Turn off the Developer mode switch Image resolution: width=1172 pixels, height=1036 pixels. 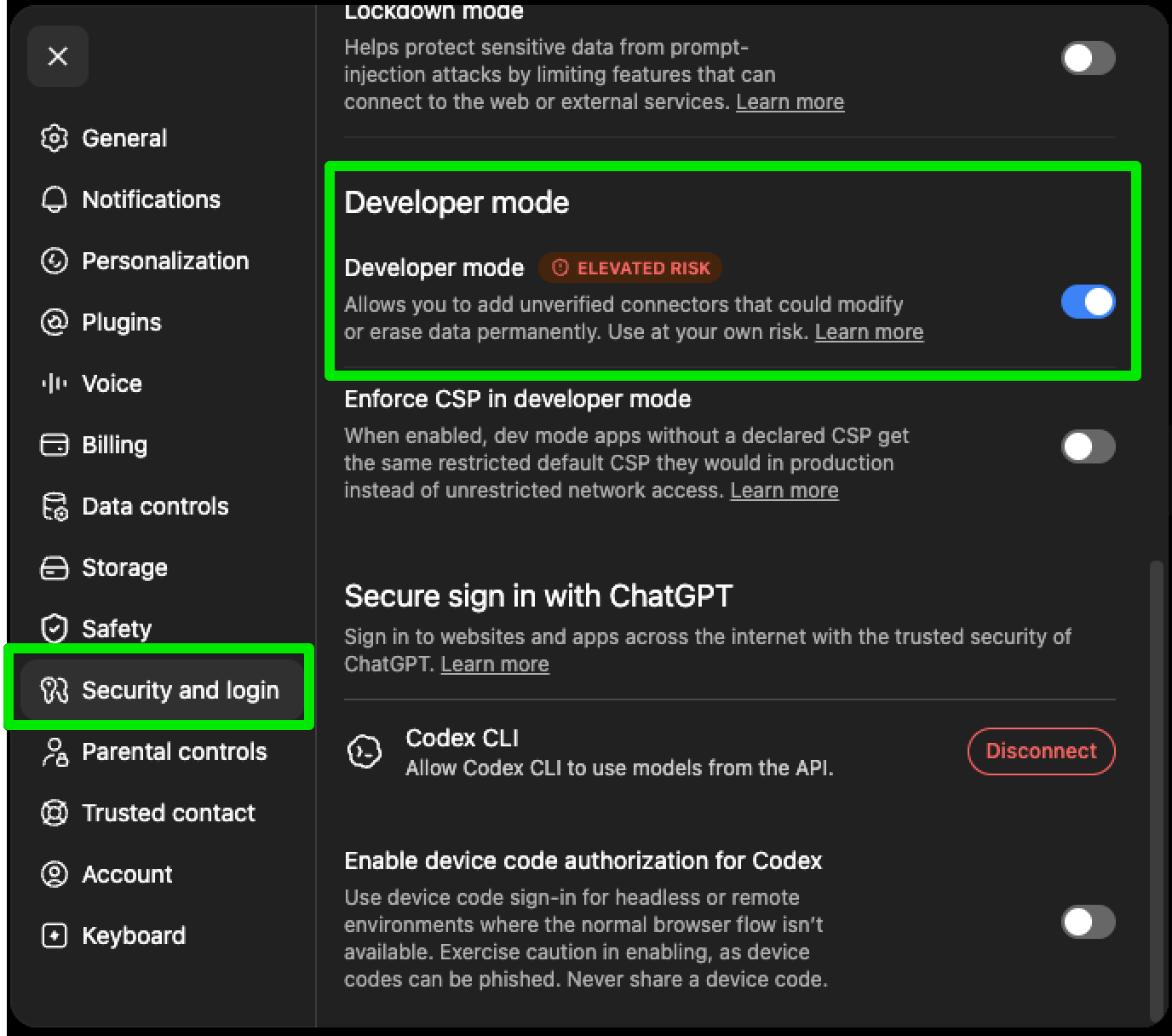point(1089,302)
